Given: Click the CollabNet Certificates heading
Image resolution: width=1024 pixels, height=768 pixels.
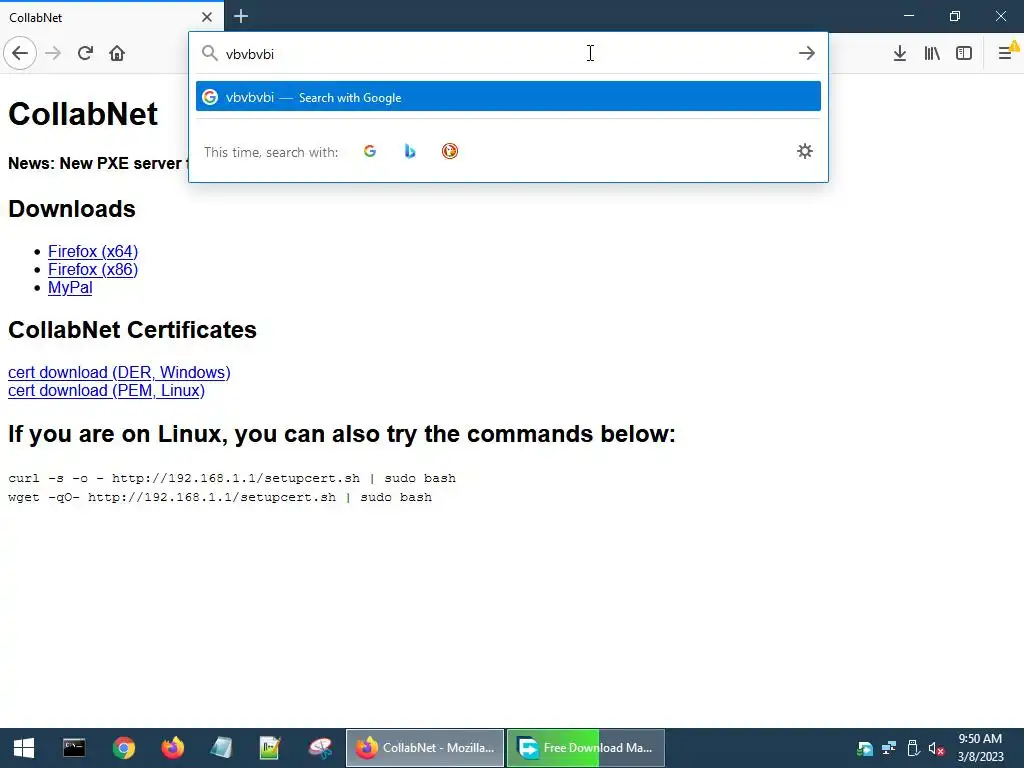Looking at the screenshot, I should (132, 330).
